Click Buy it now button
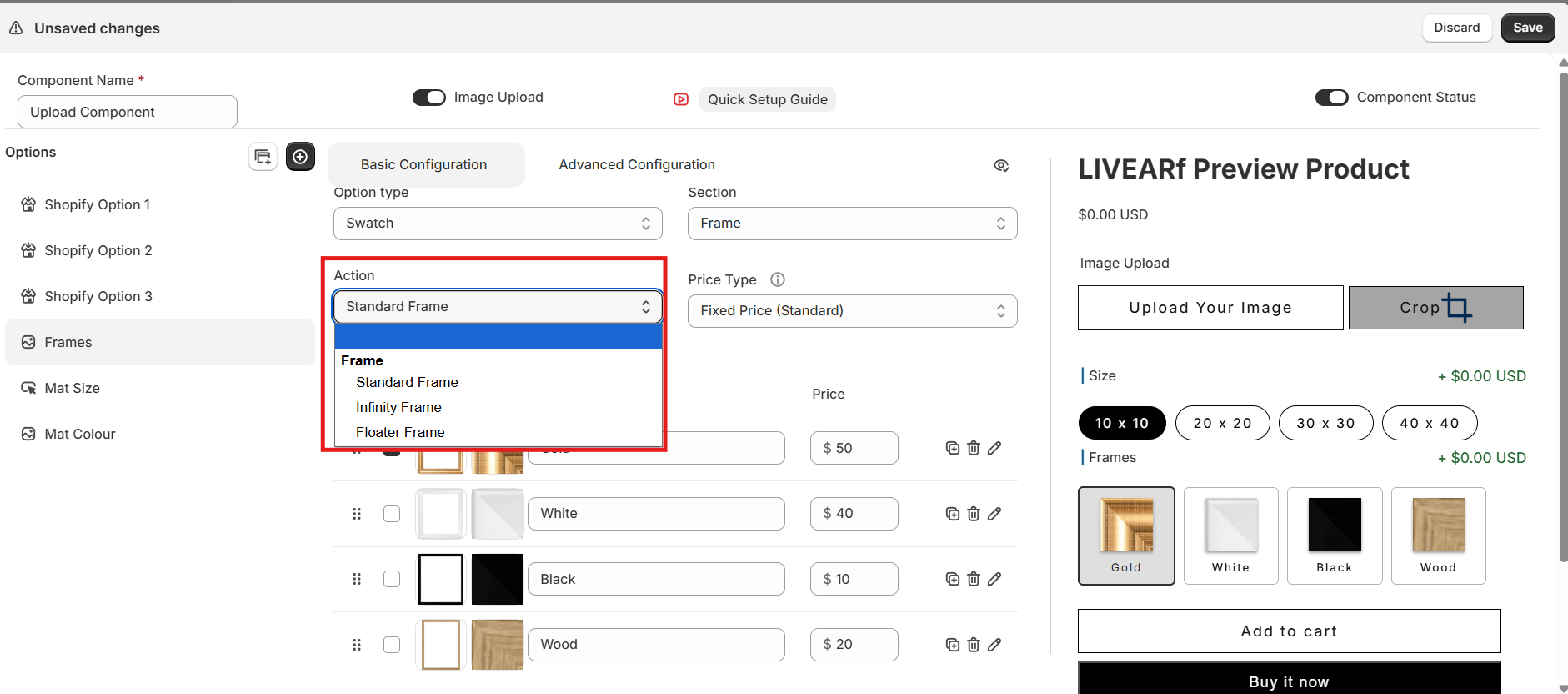Viewport: 1568px width, 694px height. [x=1289, y=679]
